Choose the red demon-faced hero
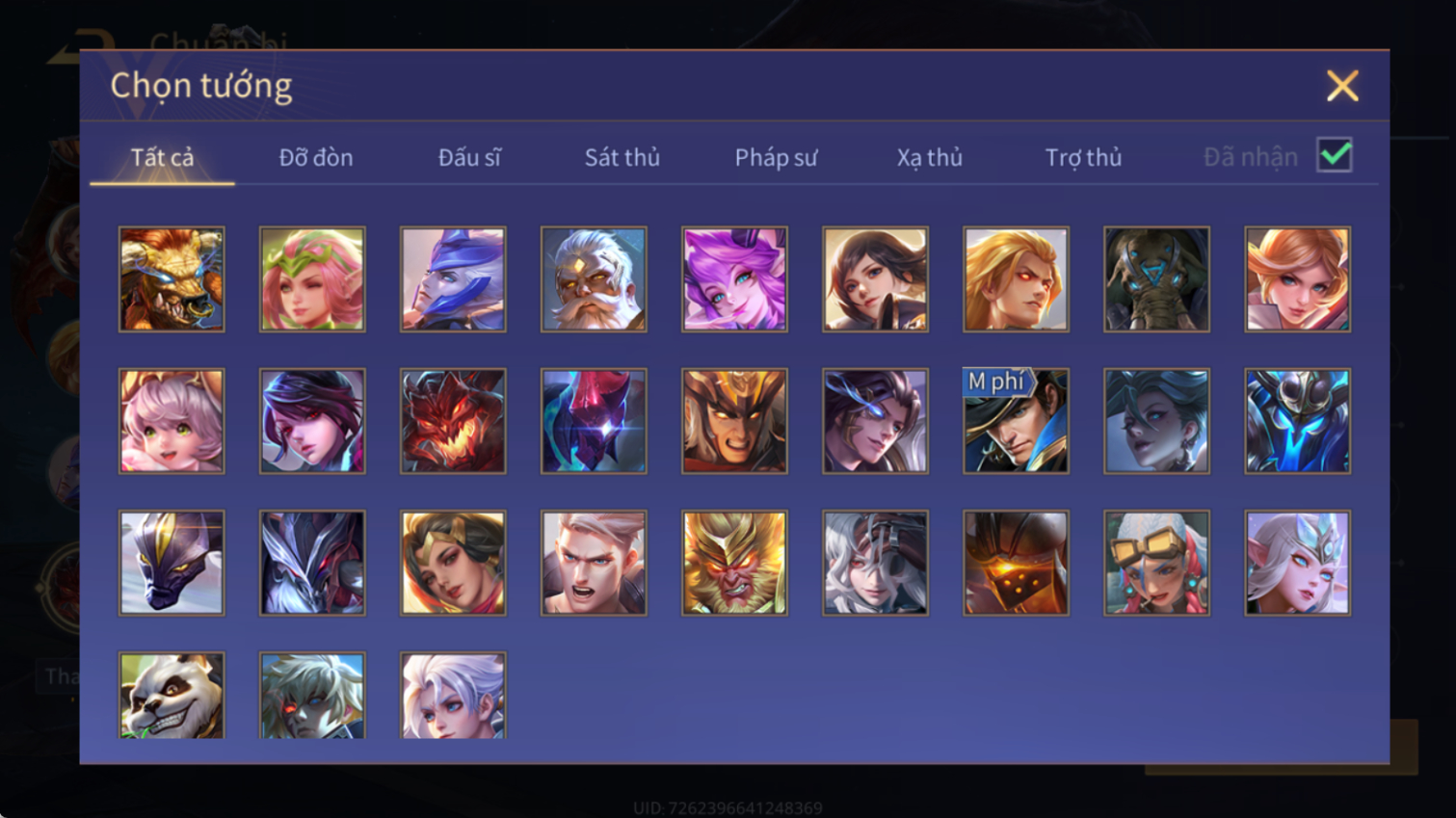 (453, 421)
